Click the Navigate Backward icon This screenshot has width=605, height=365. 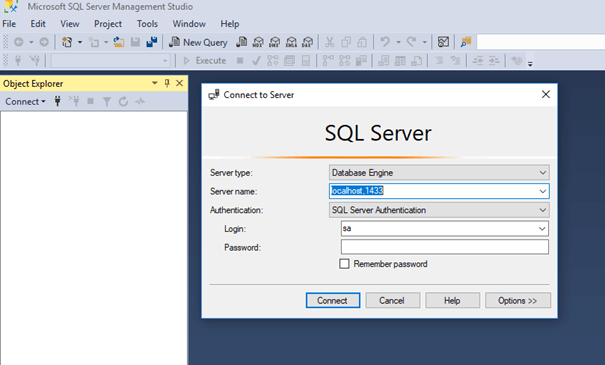(x=19, y=42)
